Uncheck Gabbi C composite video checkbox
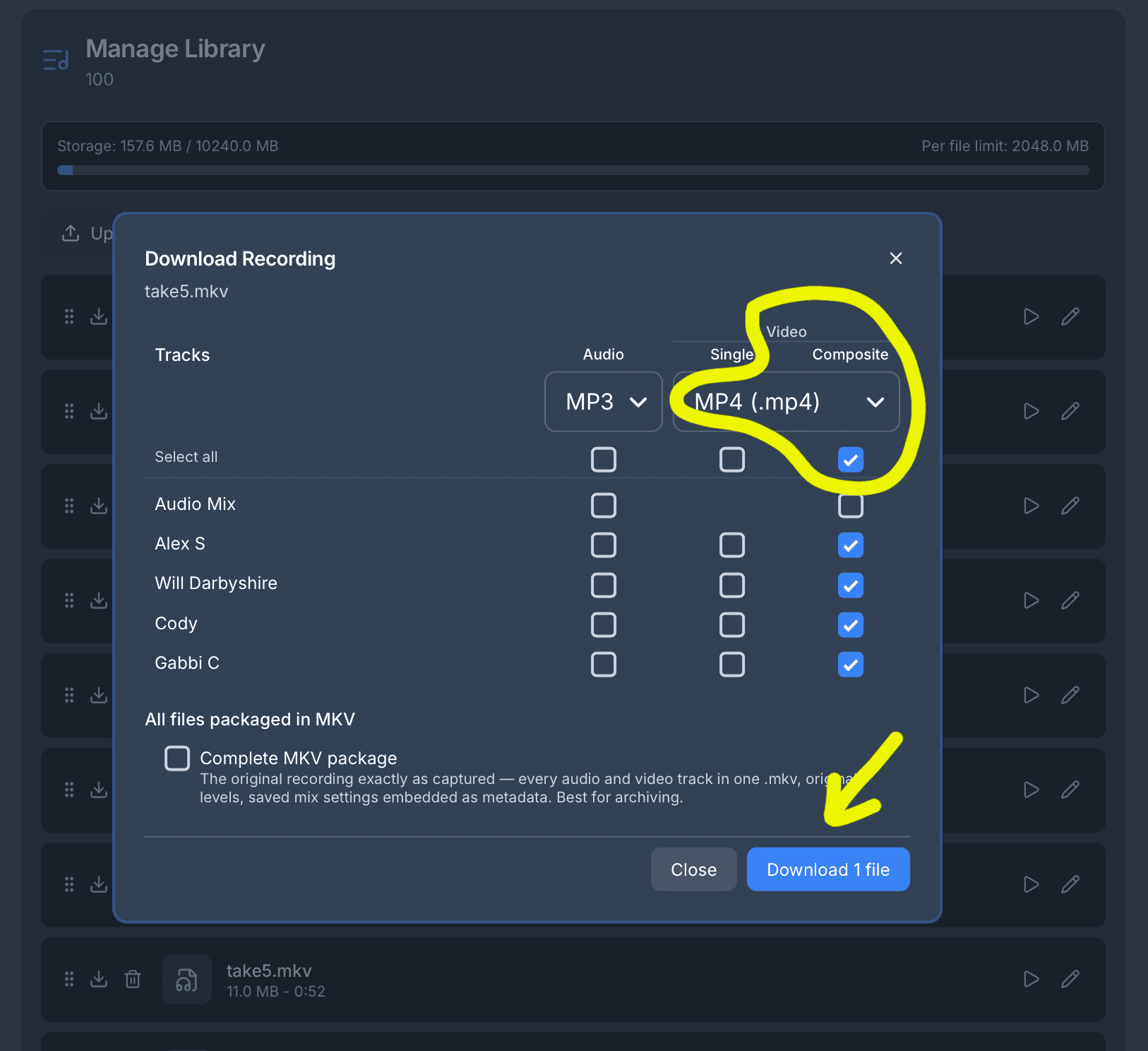The image size is (1148, 1051). pyautogui.click(x=851, y=665)
